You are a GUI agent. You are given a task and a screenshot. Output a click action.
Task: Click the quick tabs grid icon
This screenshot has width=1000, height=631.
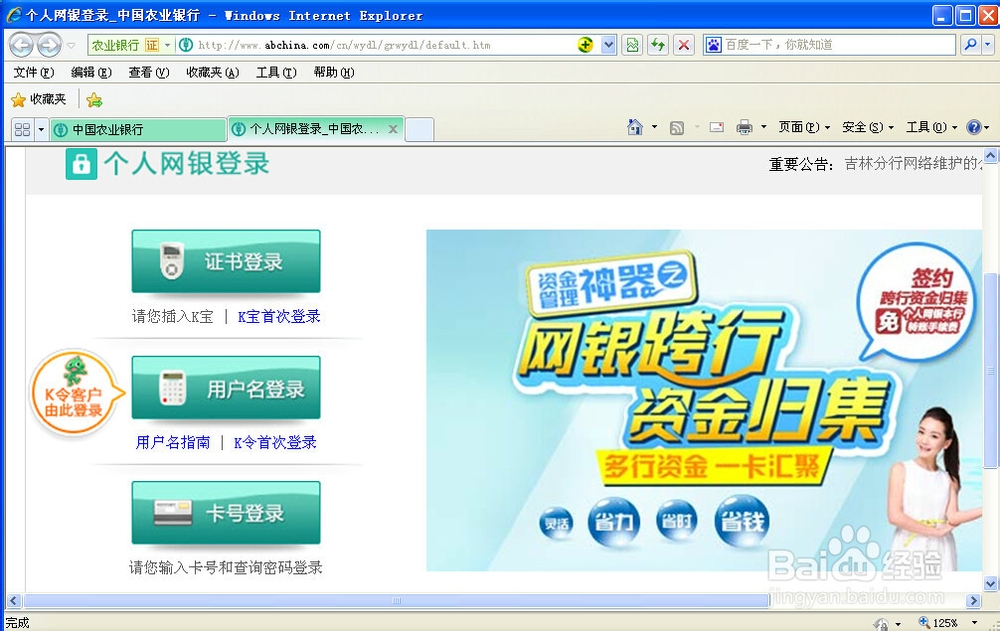click(x=22, y=130)
